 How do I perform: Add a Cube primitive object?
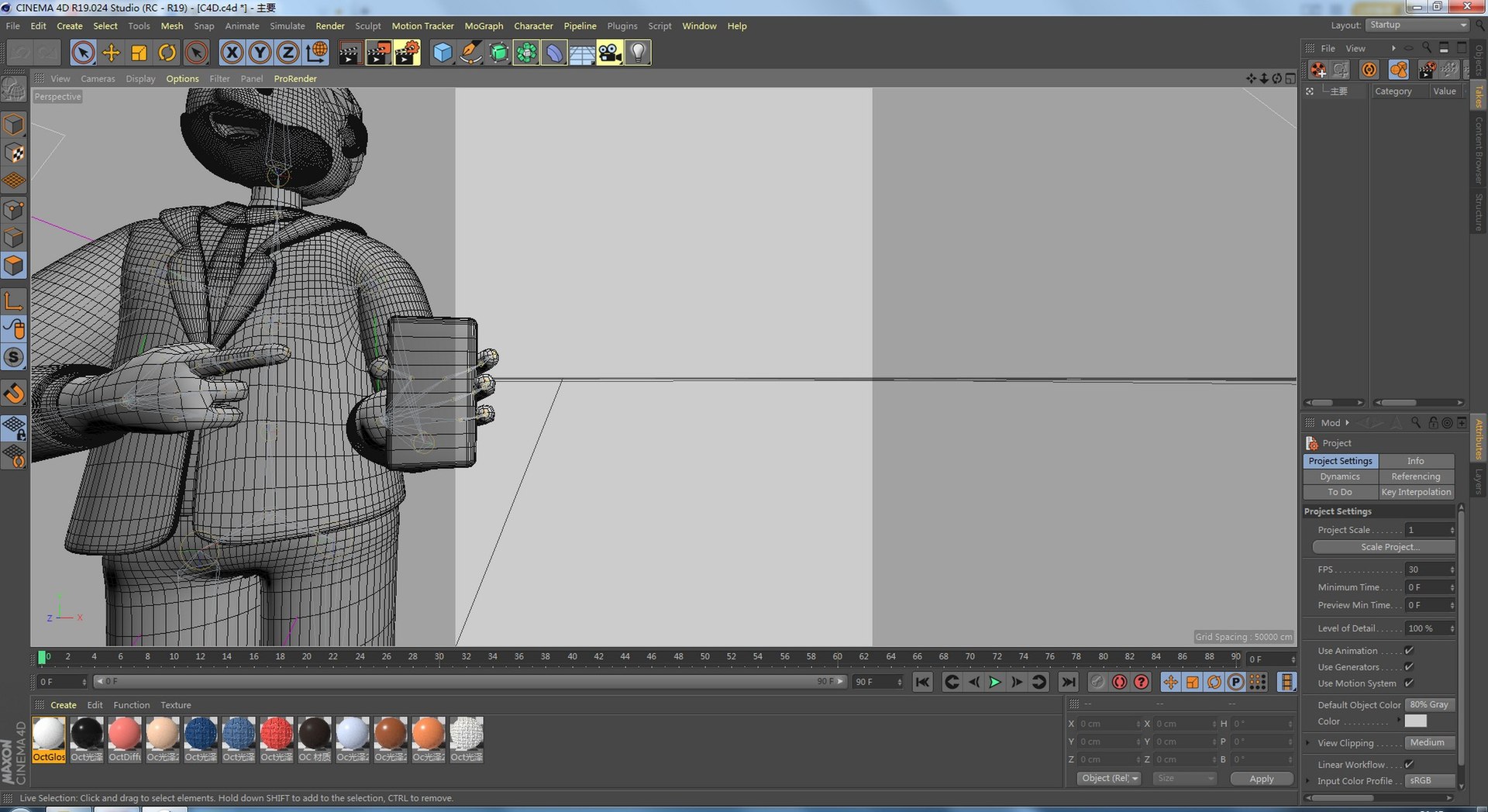[x=443, y=53]
